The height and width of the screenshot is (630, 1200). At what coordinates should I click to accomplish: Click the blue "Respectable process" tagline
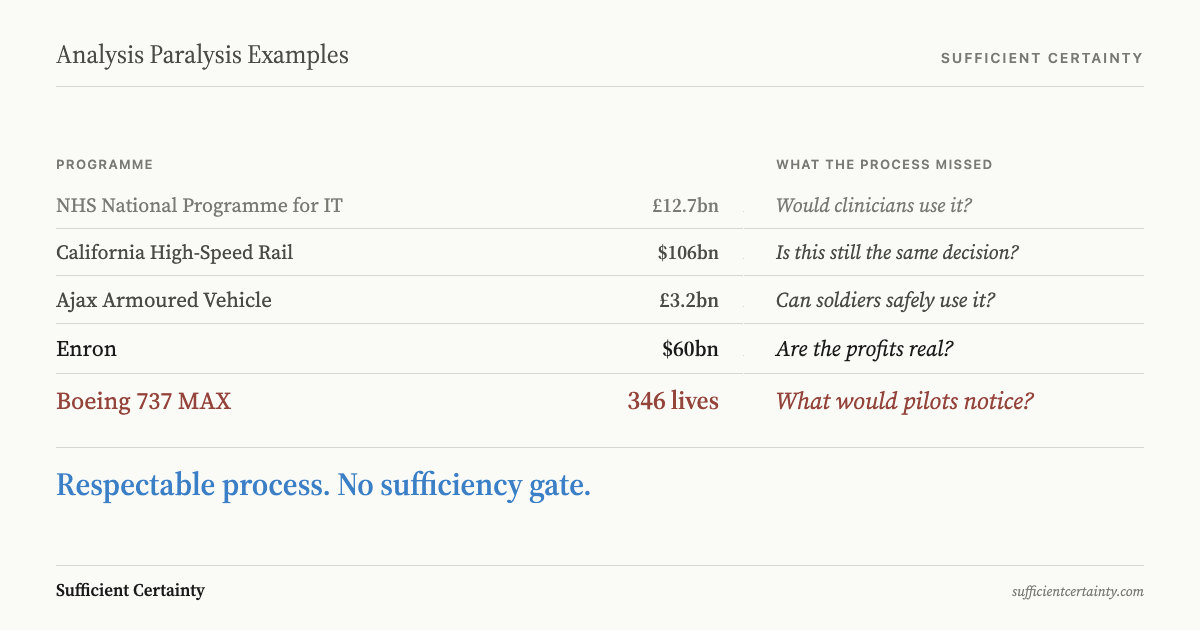pos(323,486)
